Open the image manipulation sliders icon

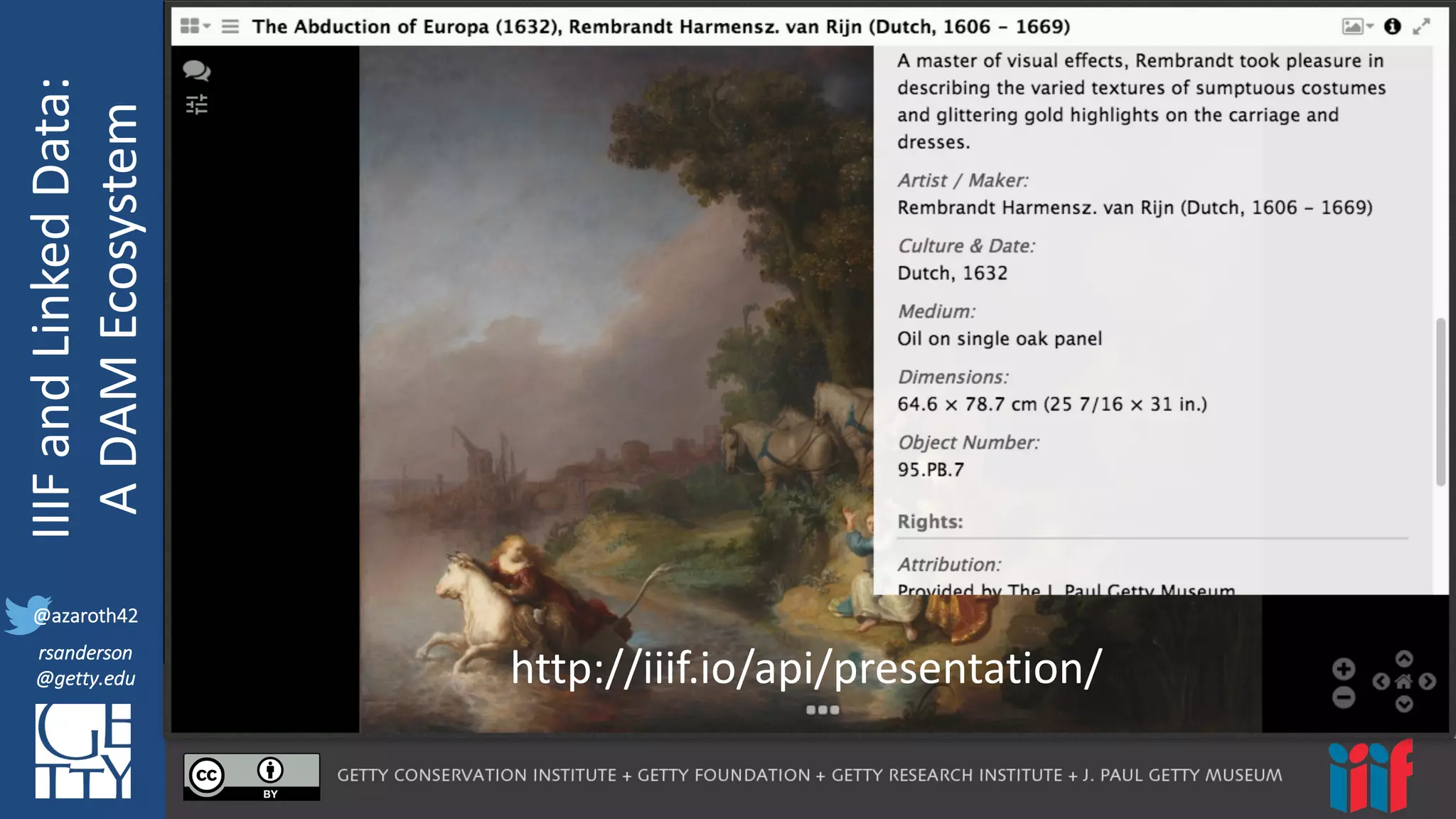click(196, 105)
